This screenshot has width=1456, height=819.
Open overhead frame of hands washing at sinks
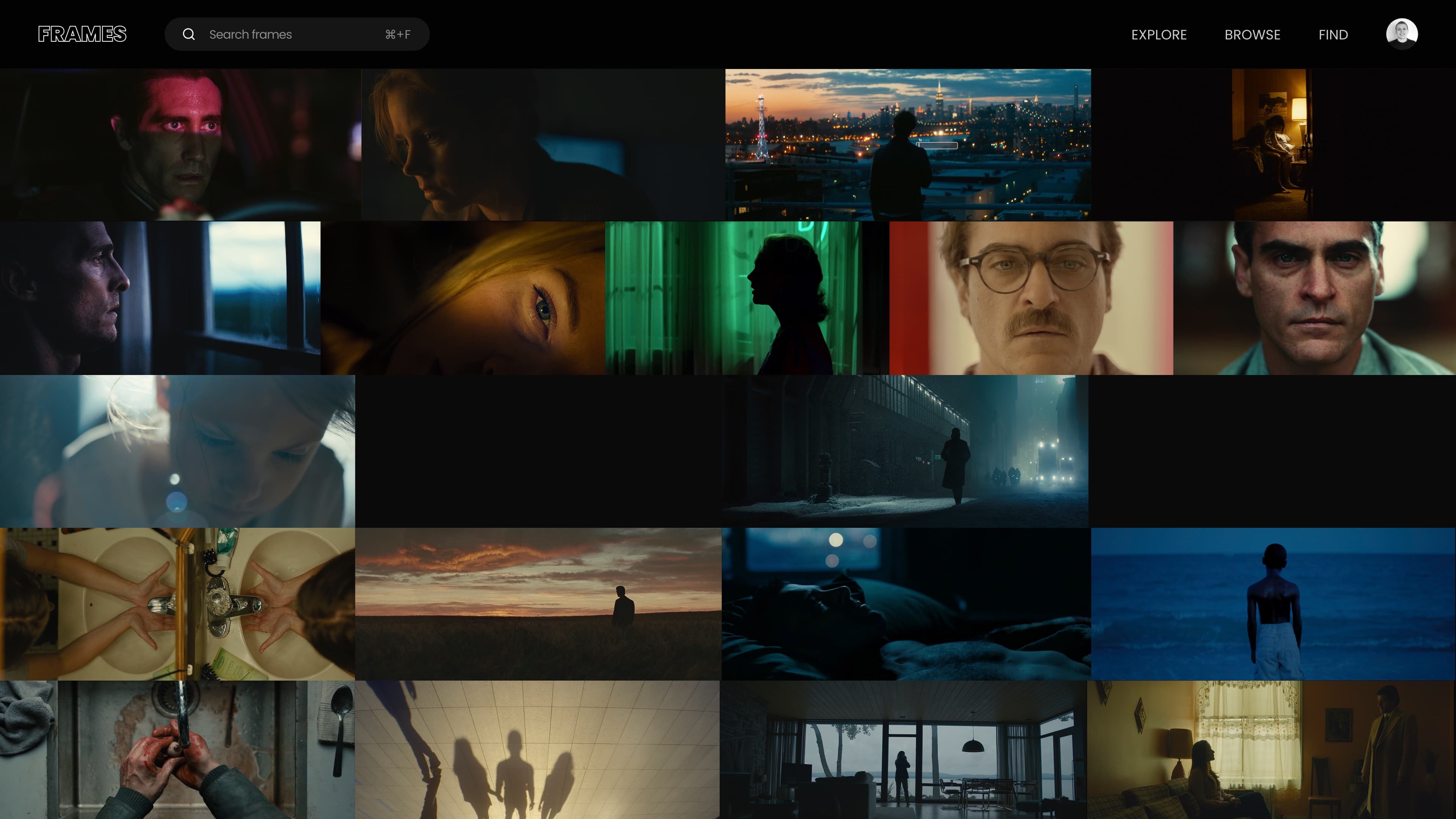click(177, 604)
